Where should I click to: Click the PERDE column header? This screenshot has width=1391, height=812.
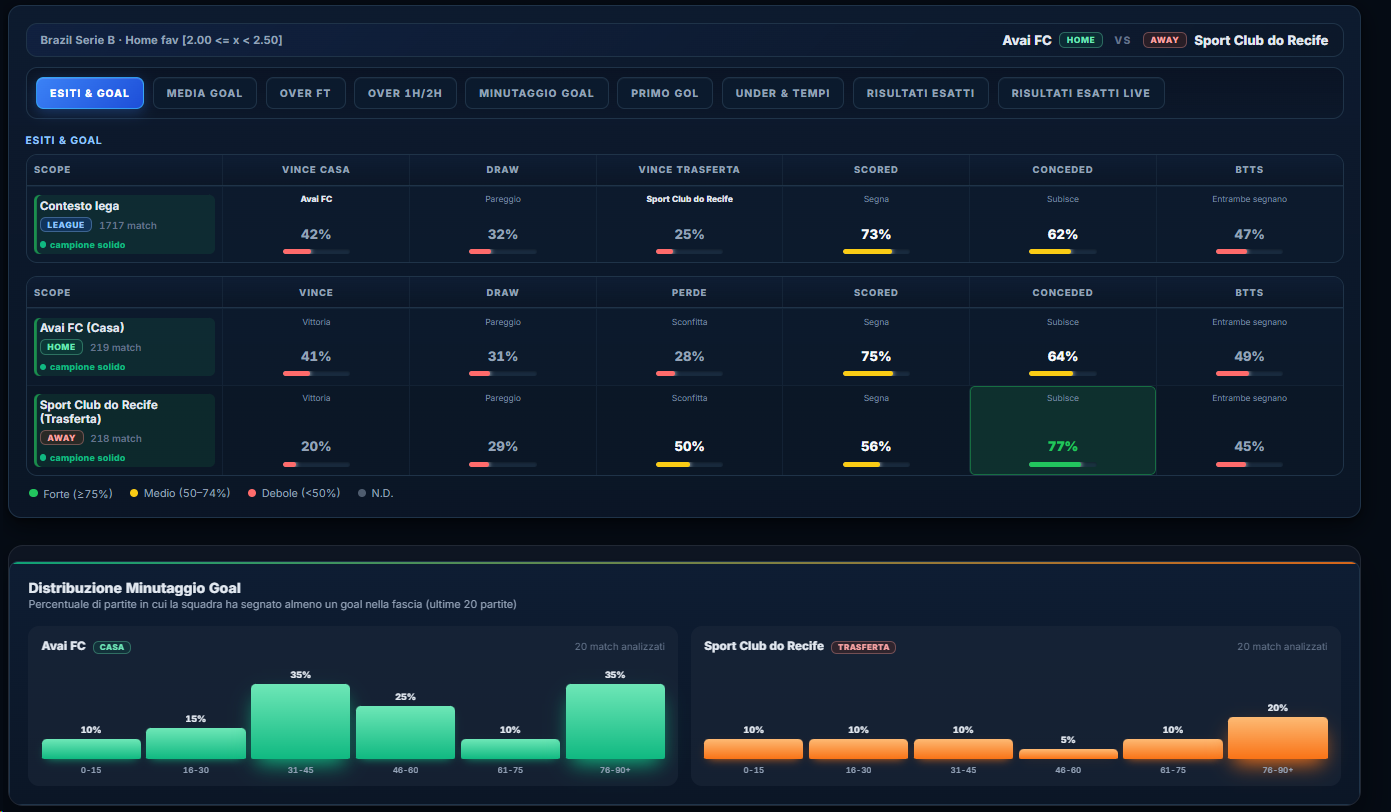pos(689,293)
